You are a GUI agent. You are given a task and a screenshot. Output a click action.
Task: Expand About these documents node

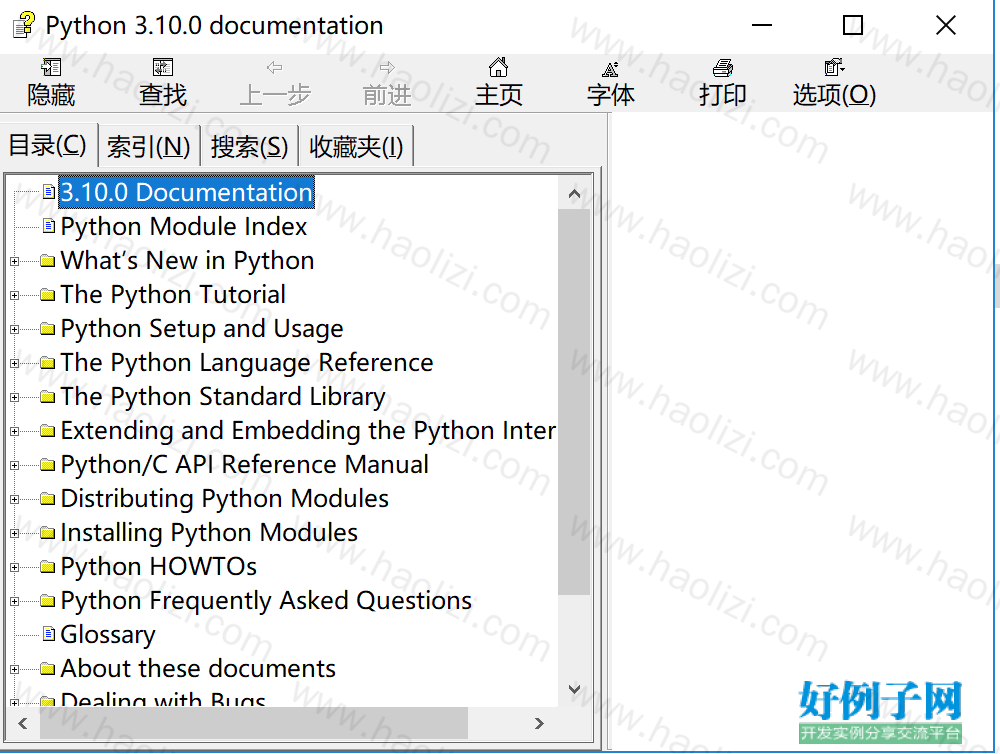pos(15,670)
